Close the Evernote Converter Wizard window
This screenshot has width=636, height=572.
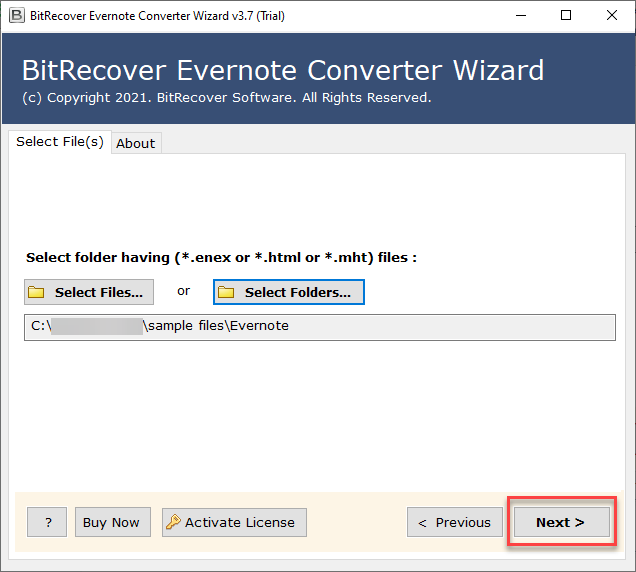coord(612,15)
